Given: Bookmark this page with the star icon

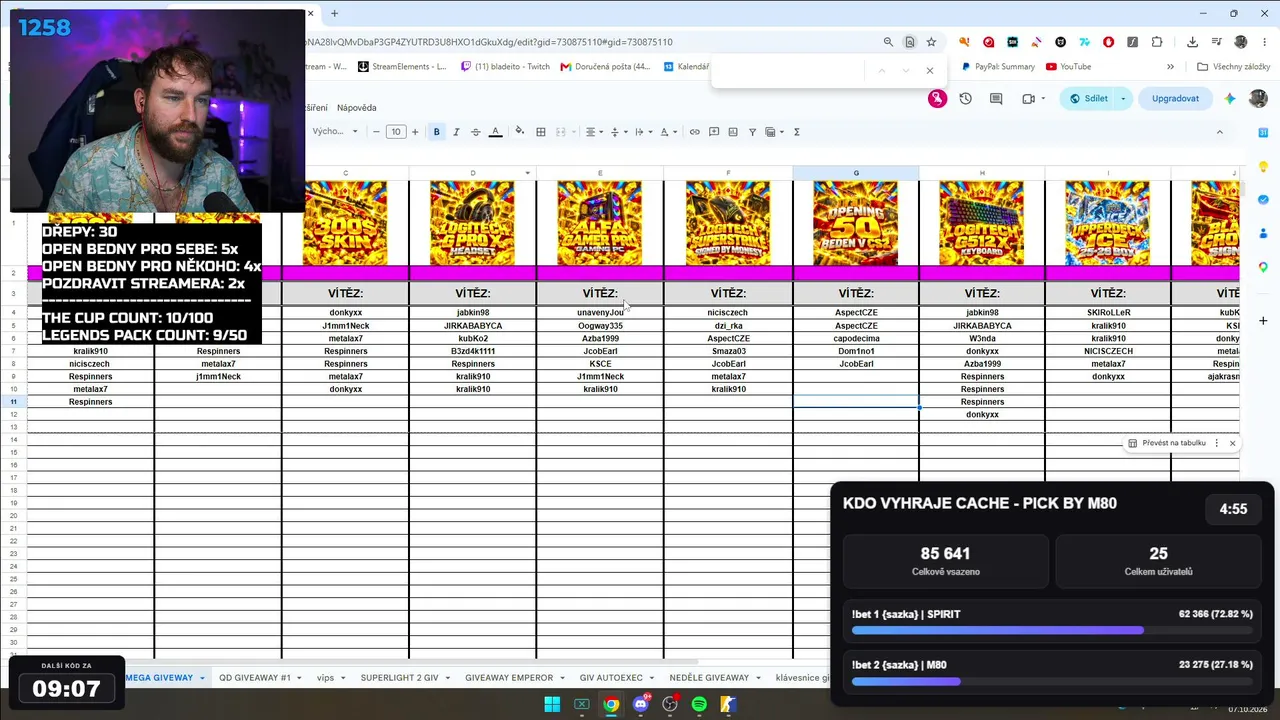Looking at the screenshot, I should [x=931, y=42].
